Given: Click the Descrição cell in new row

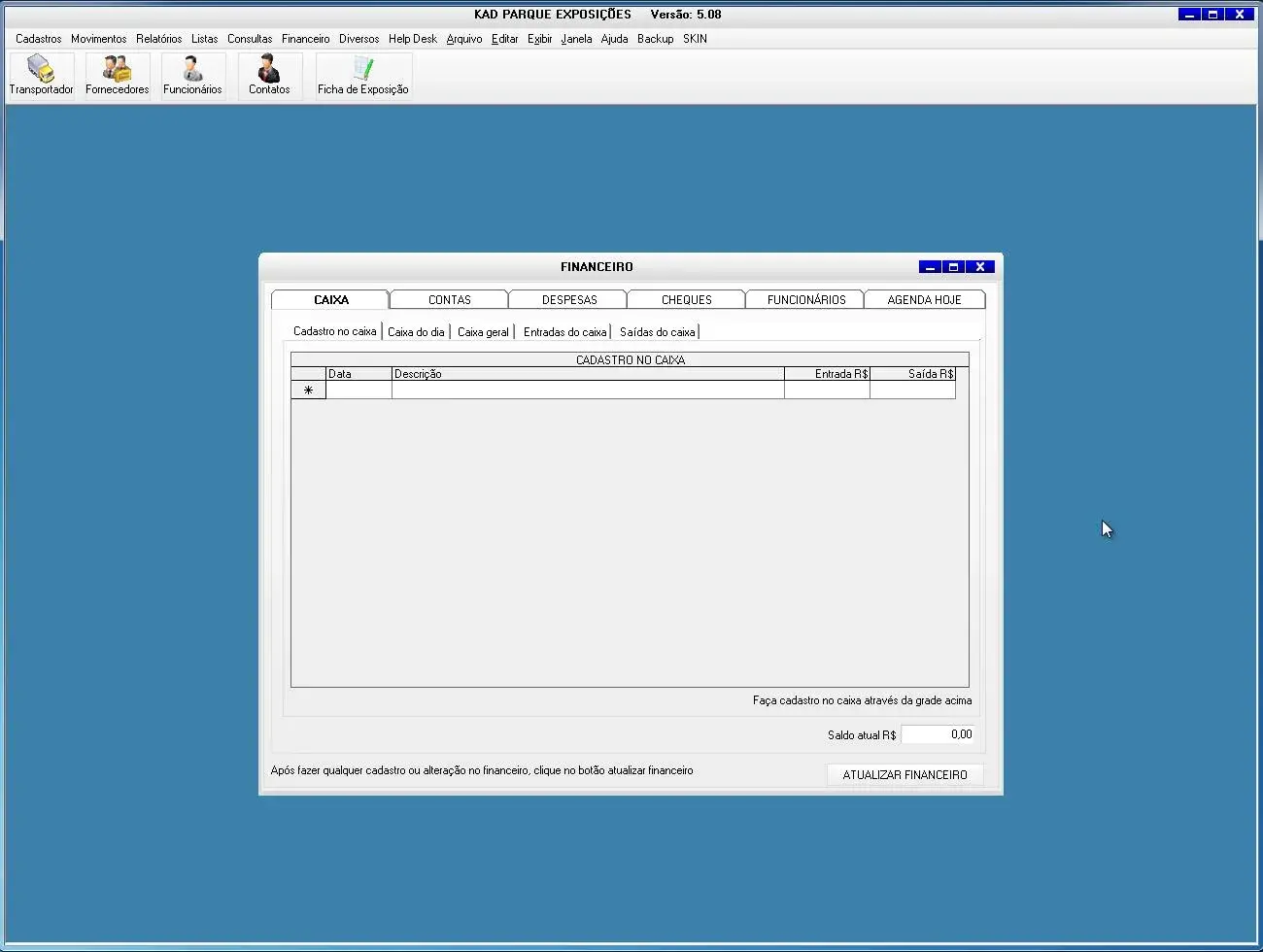Looking at the screenshot, I should (x=588, y=390).
